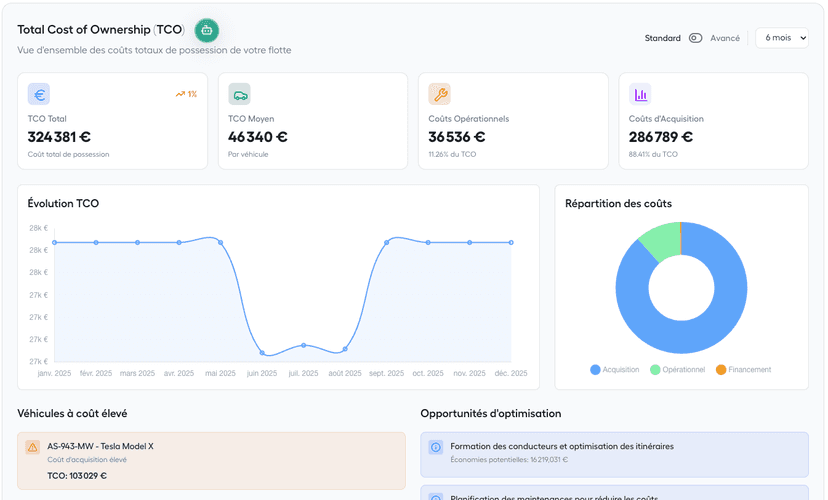Image resolution: width=828 pixels, height=500 pixels.
Task: Click the bar chart icon on Coûts d'Acquisition card
Action: pos(640,95)
